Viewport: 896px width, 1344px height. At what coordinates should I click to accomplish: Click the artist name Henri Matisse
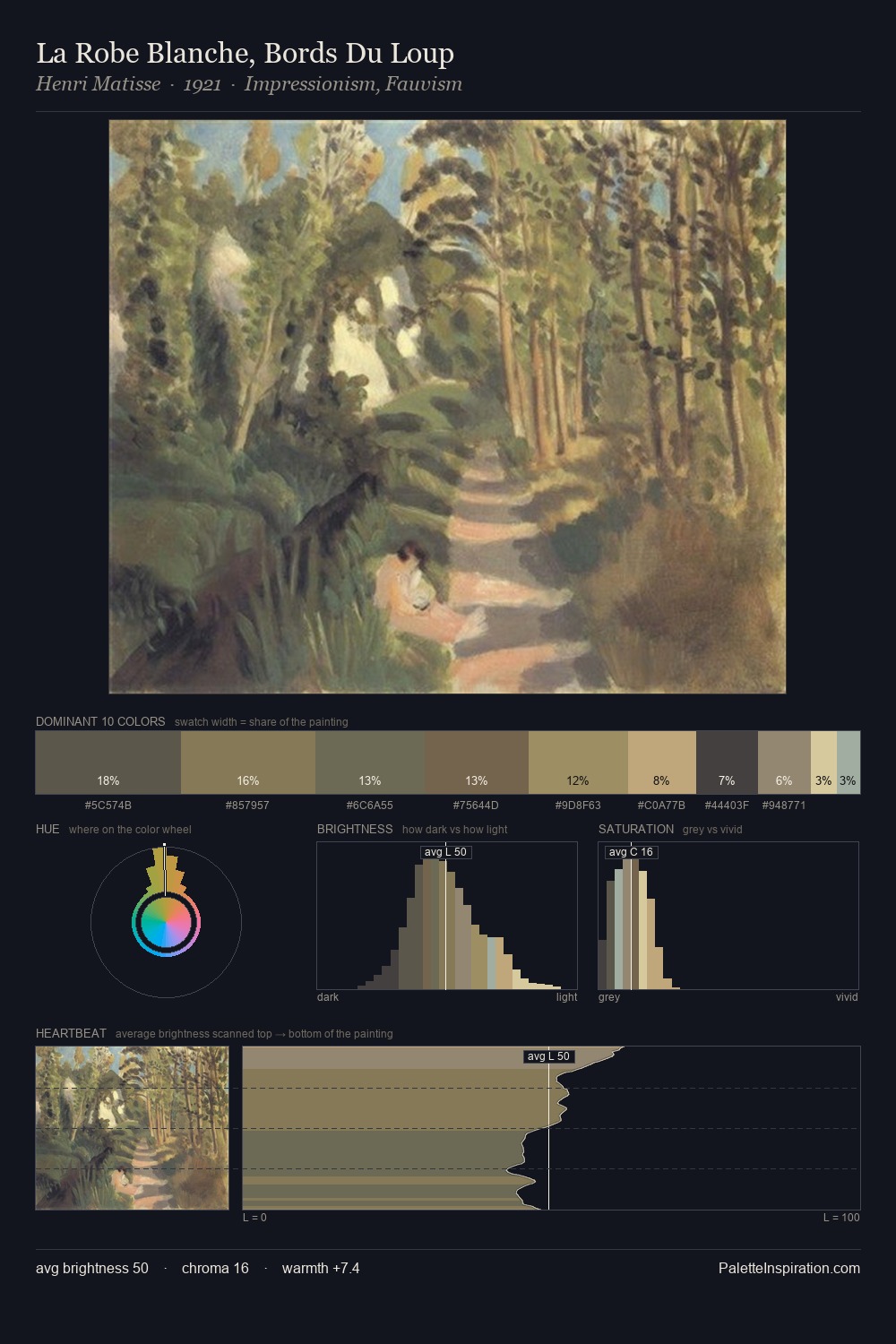[x=98, y=84]
